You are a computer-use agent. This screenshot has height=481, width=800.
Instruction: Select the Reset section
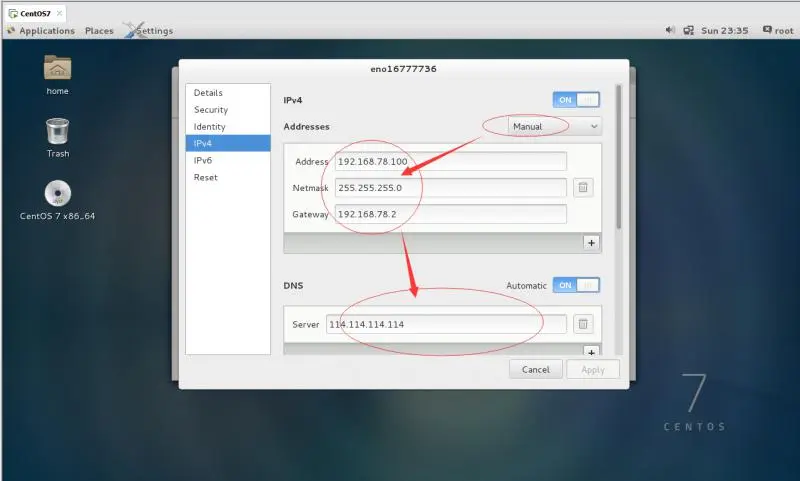click(x=228, y=177)
